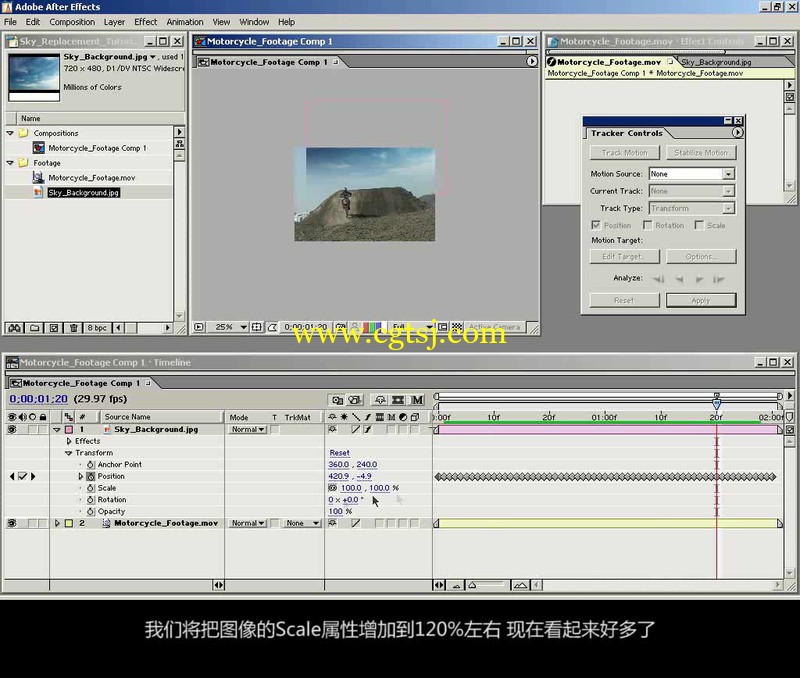Screen dimensions: 800x678
Task: Click the Opacity stopwatch icon
Action: click(x=90, y=511)
